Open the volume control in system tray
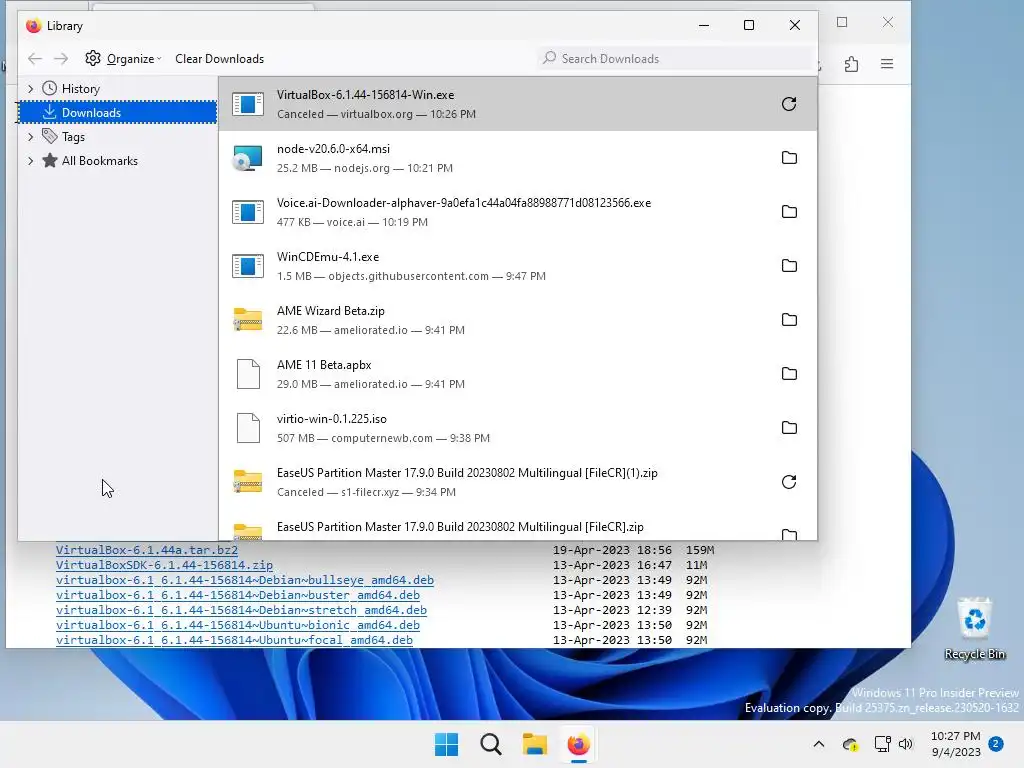This screenshot has height=768, width=1024. point(905,744)
